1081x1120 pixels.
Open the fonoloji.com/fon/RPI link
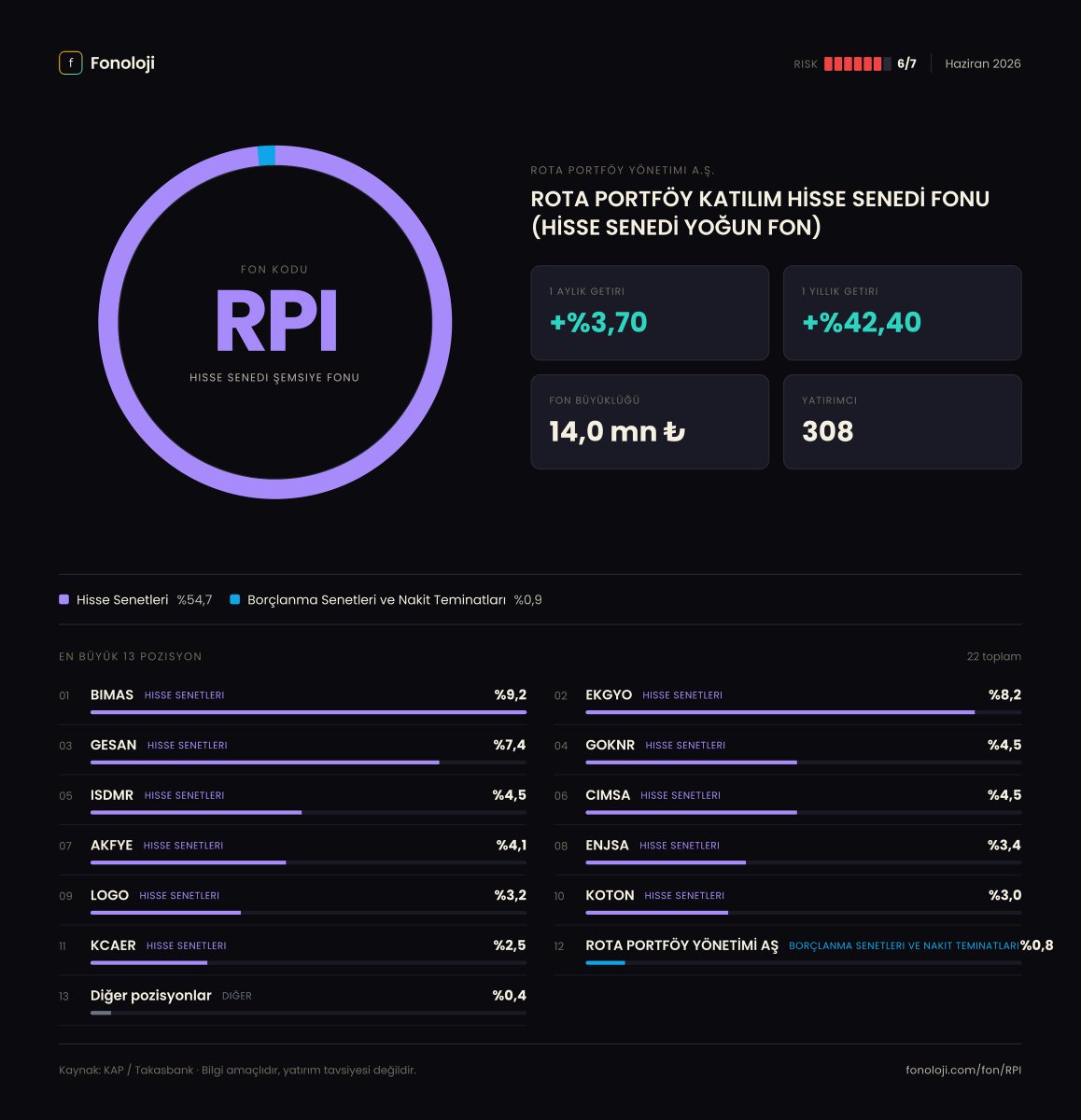click(963, 1071)
